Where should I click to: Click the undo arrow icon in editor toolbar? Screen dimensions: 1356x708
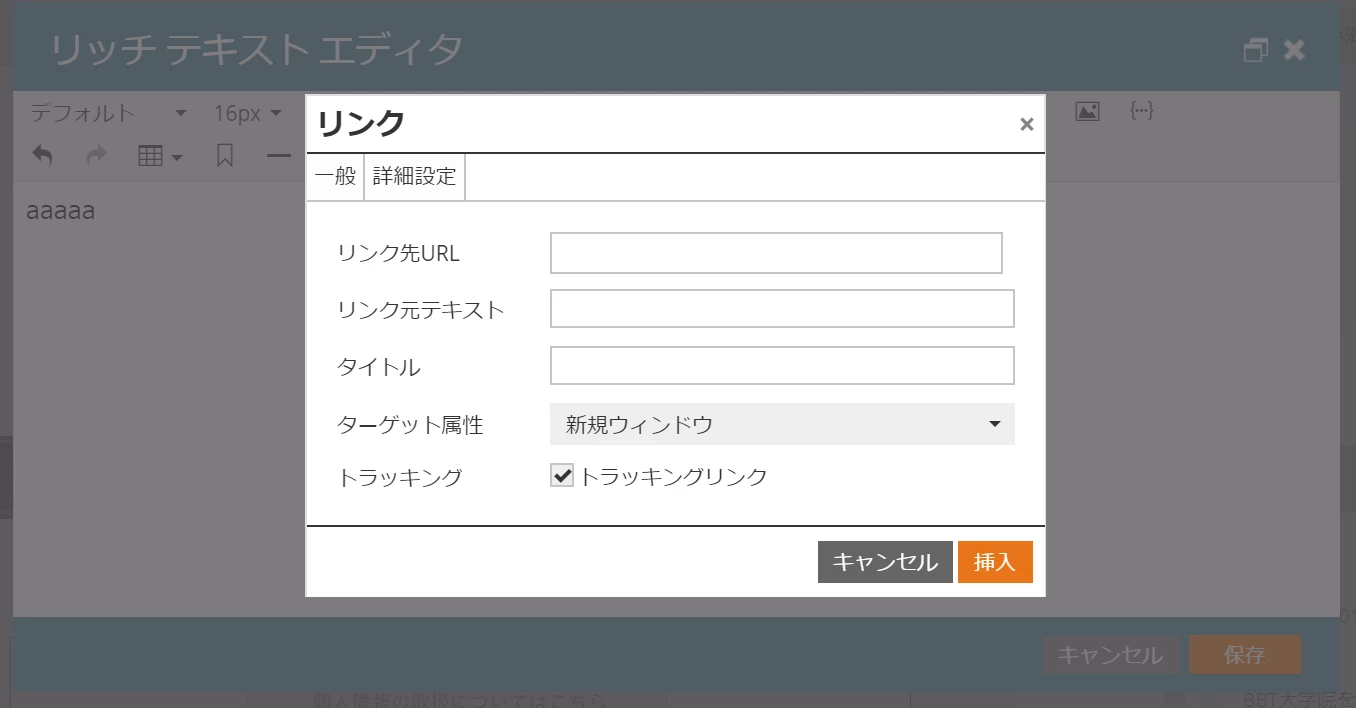tap(43, 156)
